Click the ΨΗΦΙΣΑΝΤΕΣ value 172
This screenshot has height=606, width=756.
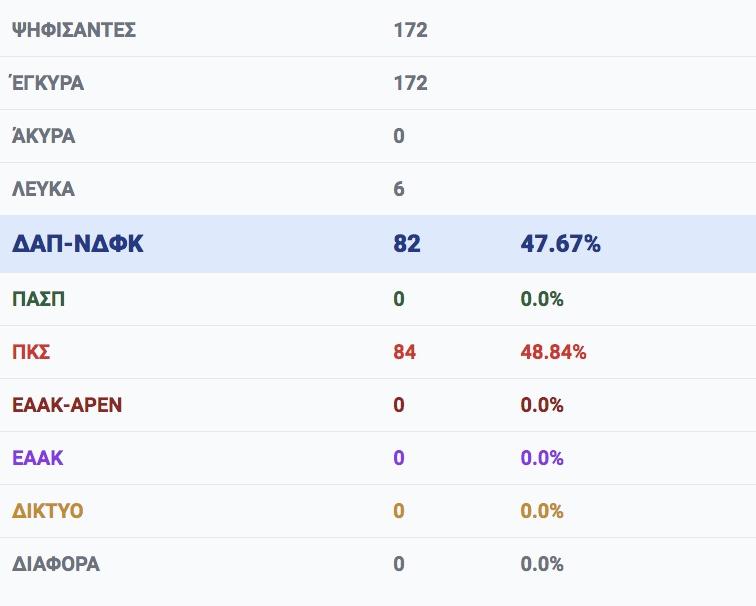point(411,30)
